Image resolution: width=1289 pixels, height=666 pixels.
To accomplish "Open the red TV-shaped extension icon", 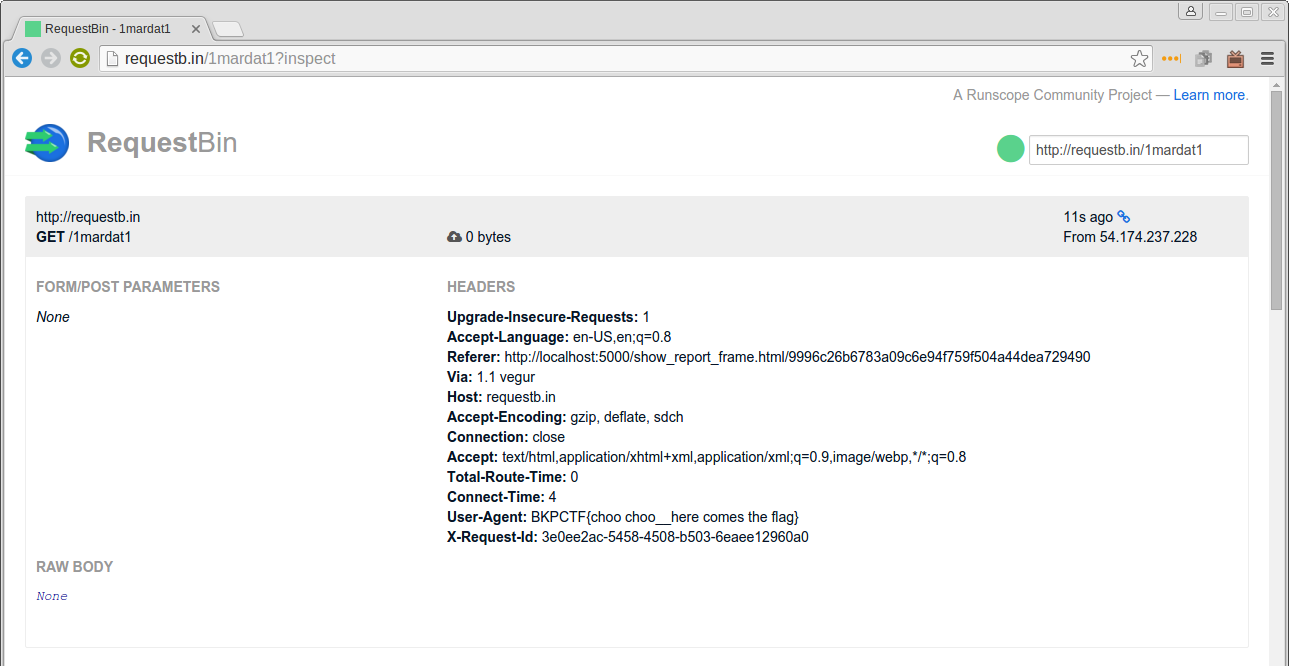I will tap(1235, 59).
